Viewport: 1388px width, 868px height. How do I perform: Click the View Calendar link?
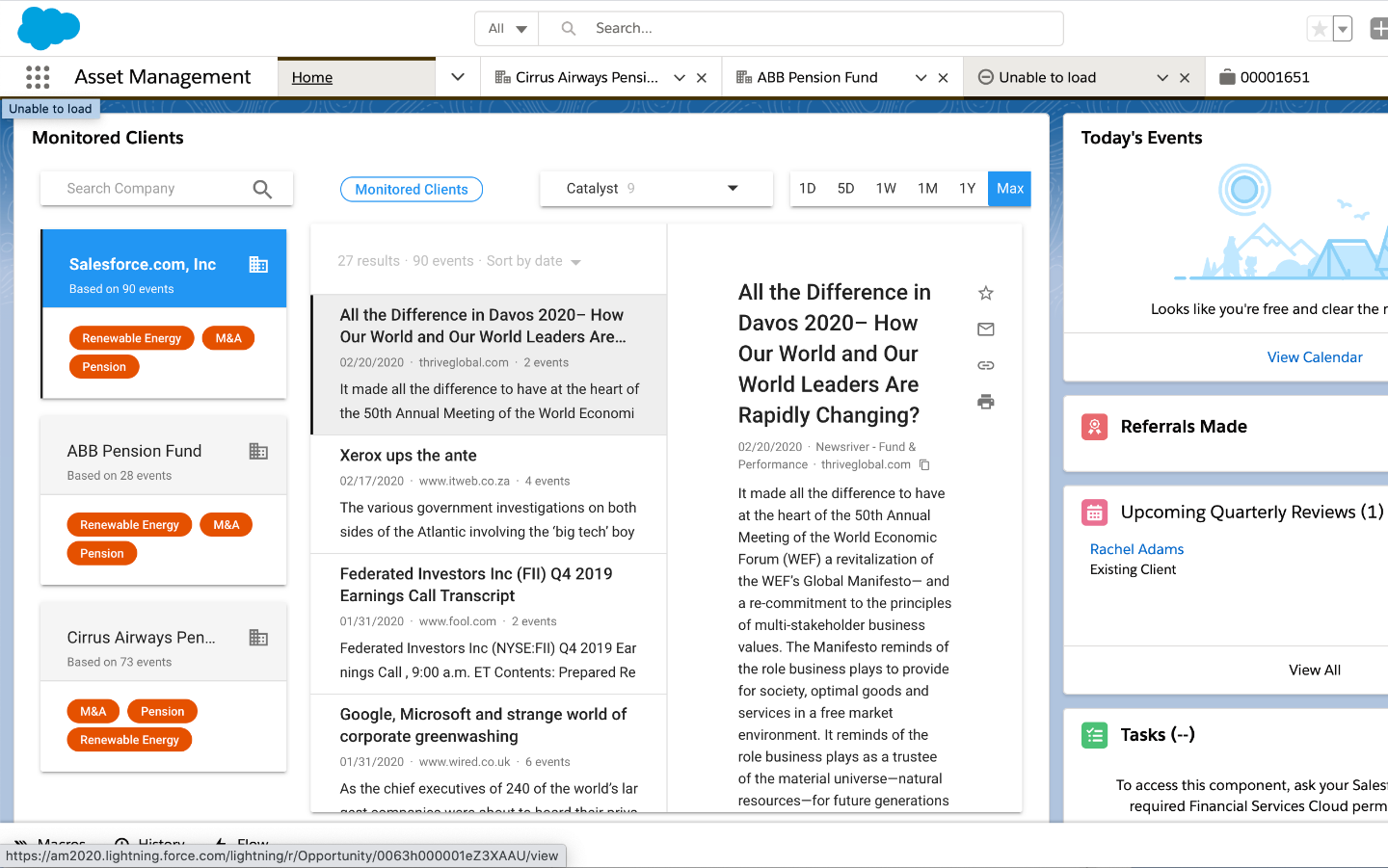pyautogui.click(x=1315, y=357)
